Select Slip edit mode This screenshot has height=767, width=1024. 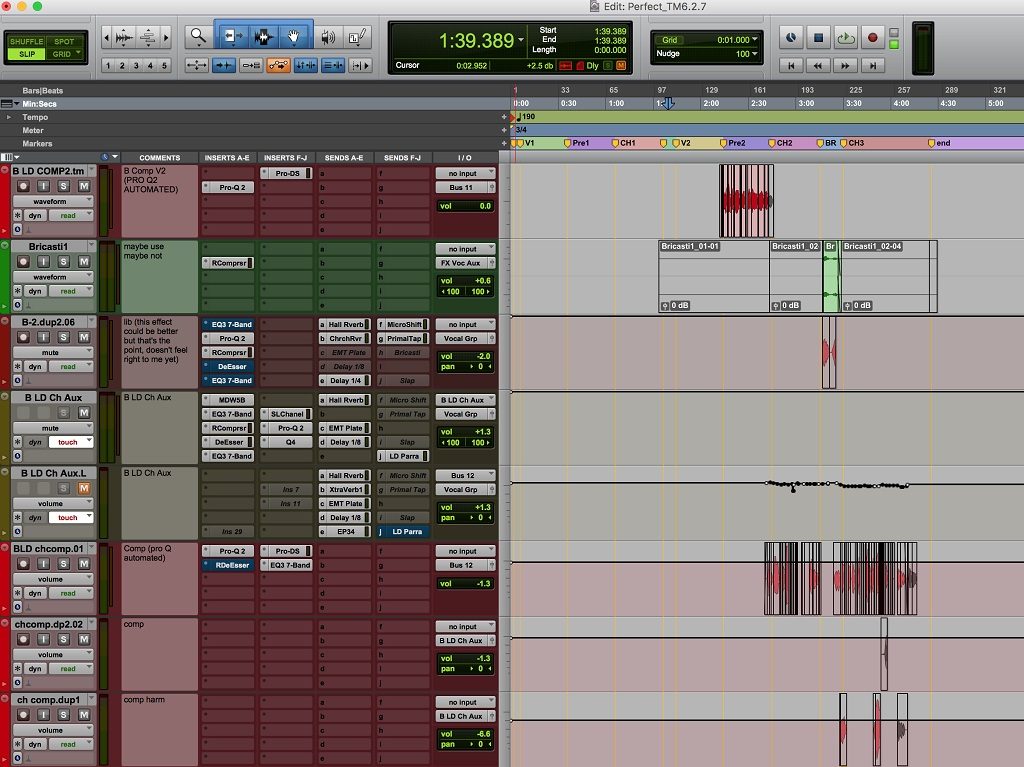pyautogui.click(x=26, y=54)
